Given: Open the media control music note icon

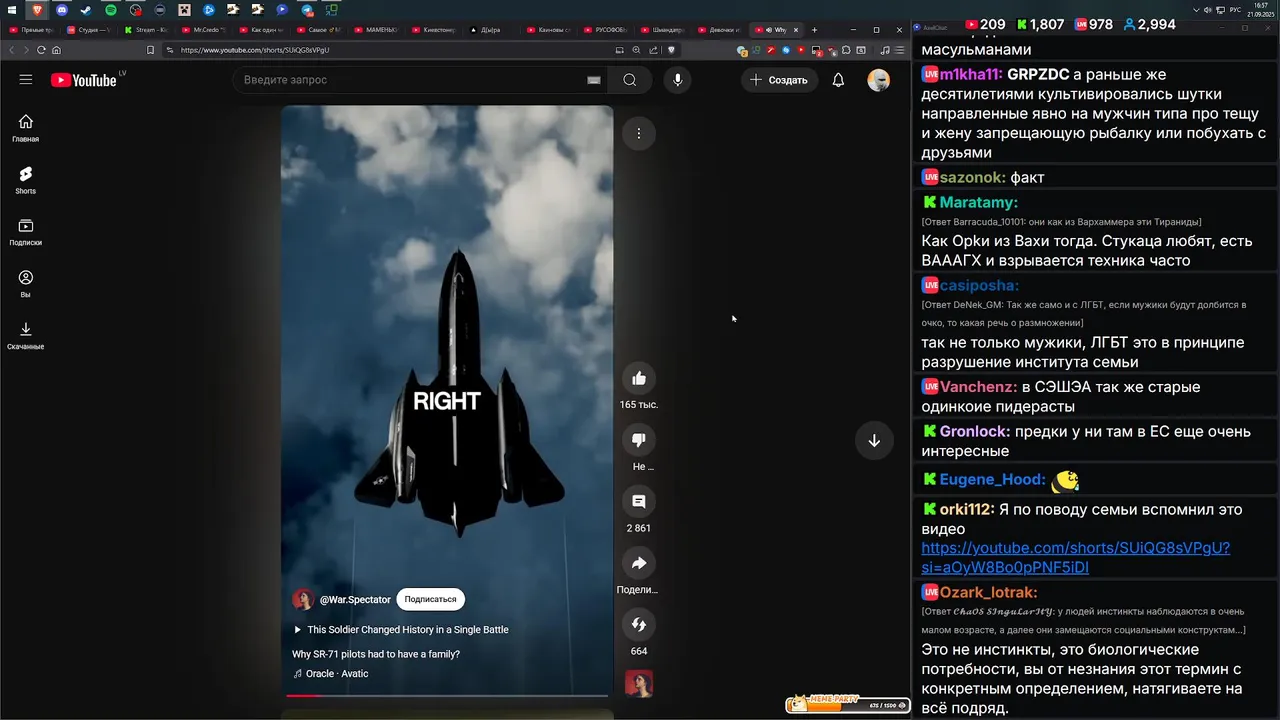Looking at the screenshot, I should point(884,50).
